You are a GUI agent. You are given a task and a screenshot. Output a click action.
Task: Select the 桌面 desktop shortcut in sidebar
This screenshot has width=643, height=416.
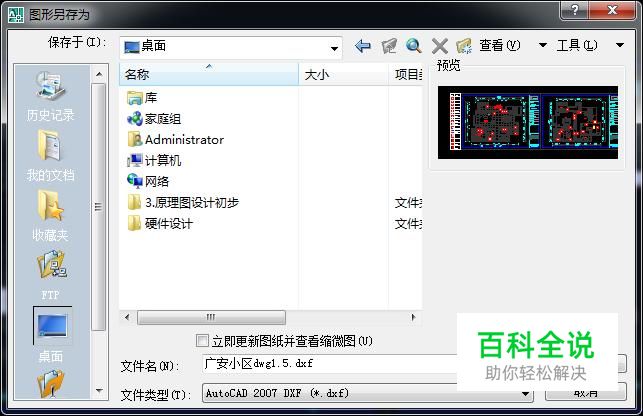[52, 335]
